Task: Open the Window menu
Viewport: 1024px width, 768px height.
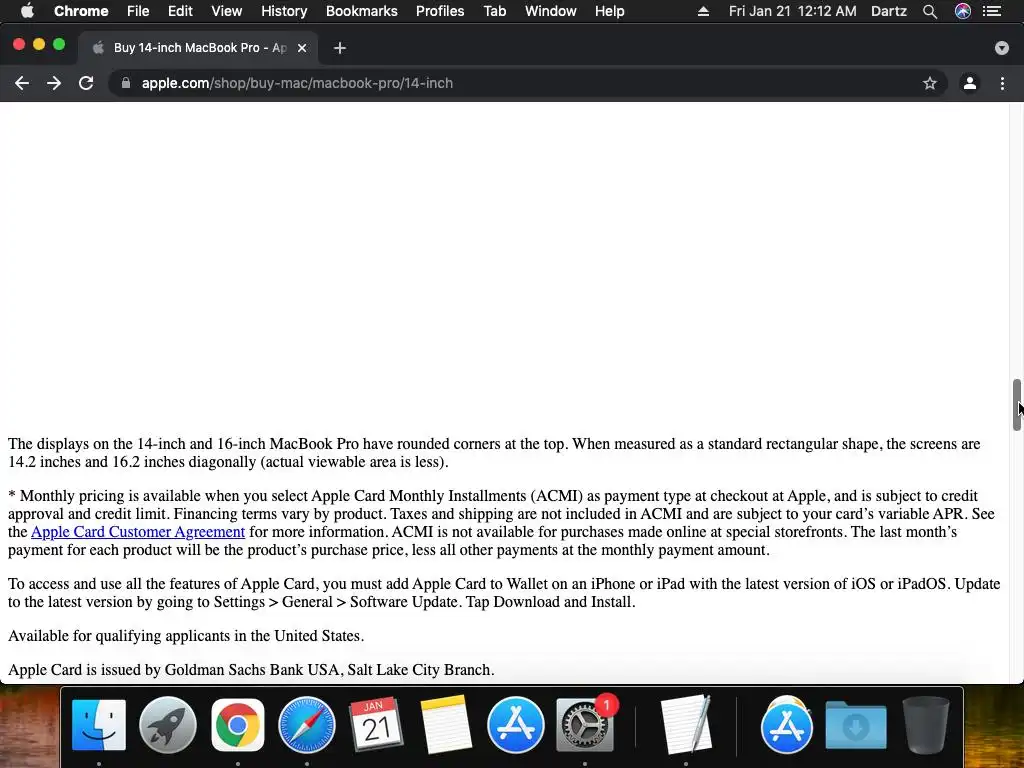Action: click(551, 11)
